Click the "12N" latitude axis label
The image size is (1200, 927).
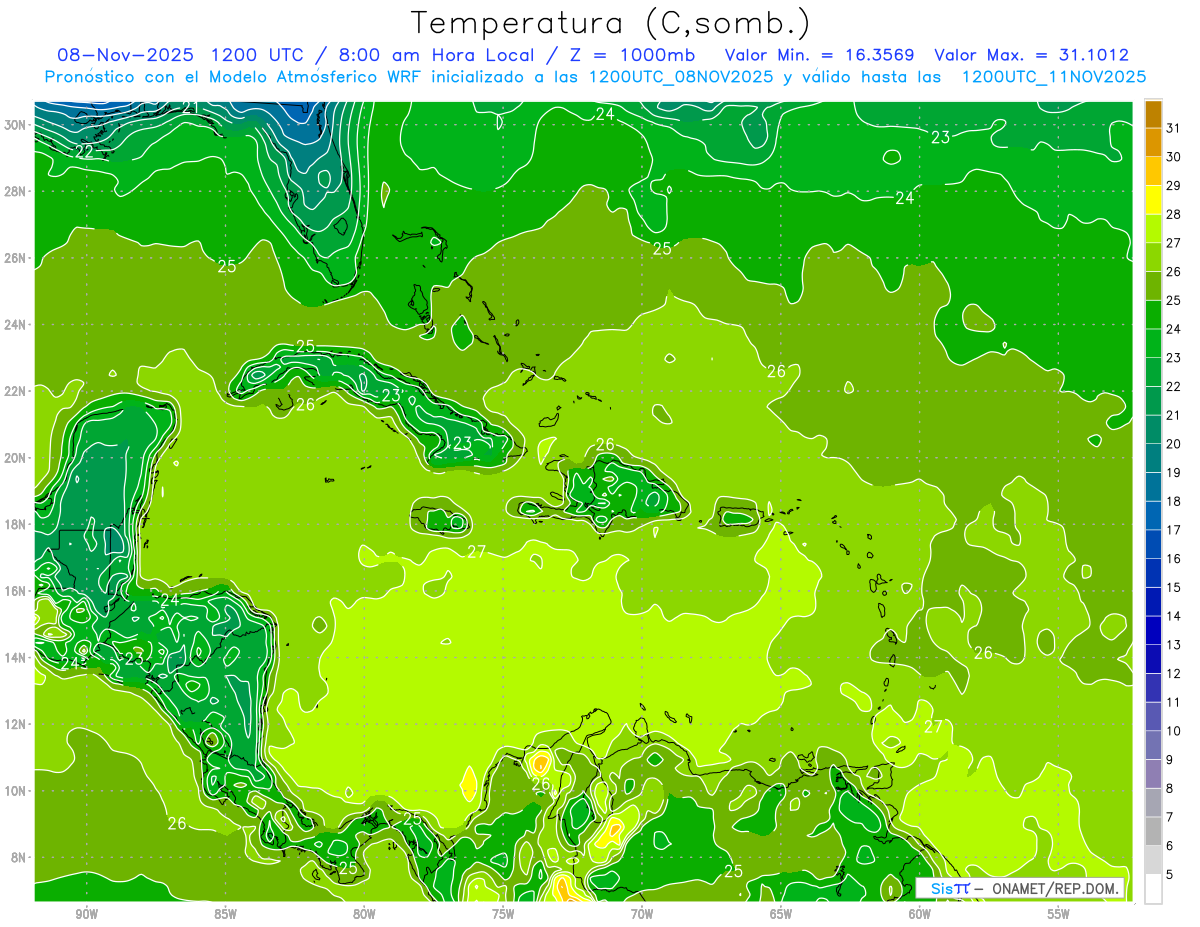(16, 724)
